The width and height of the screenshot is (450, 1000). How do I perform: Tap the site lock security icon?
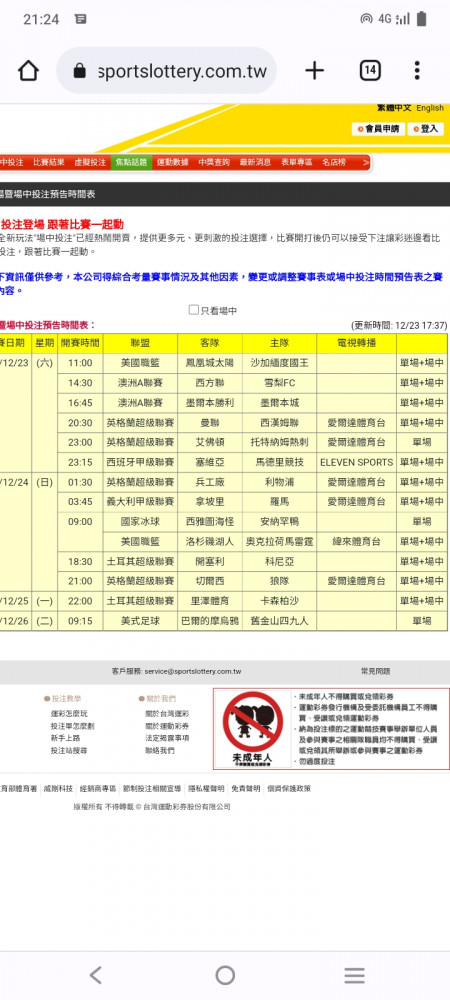[80, 71]
